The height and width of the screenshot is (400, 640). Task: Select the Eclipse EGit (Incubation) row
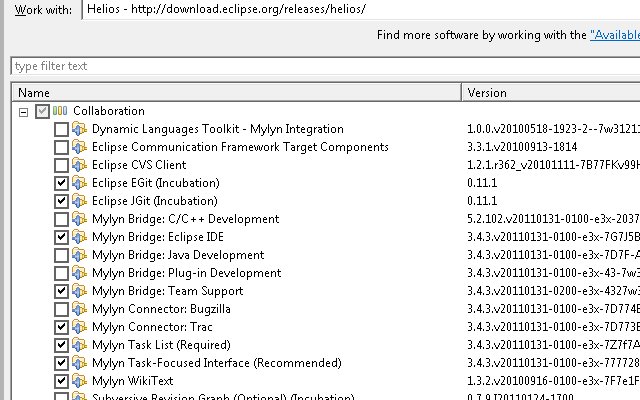[x=156, y=183]
